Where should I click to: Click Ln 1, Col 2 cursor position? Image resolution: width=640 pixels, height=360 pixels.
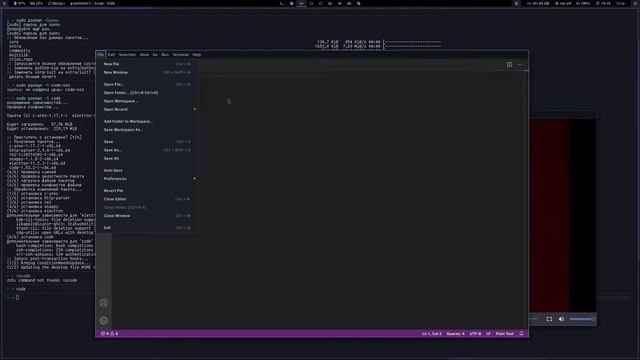tap(431, 333)
